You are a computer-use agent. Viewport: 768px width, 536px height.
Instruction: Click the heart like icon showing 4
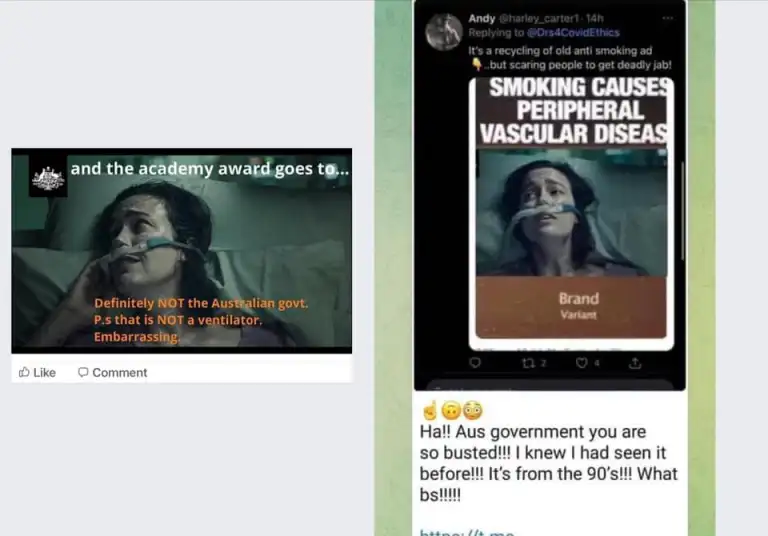click(x=581, y=363)
